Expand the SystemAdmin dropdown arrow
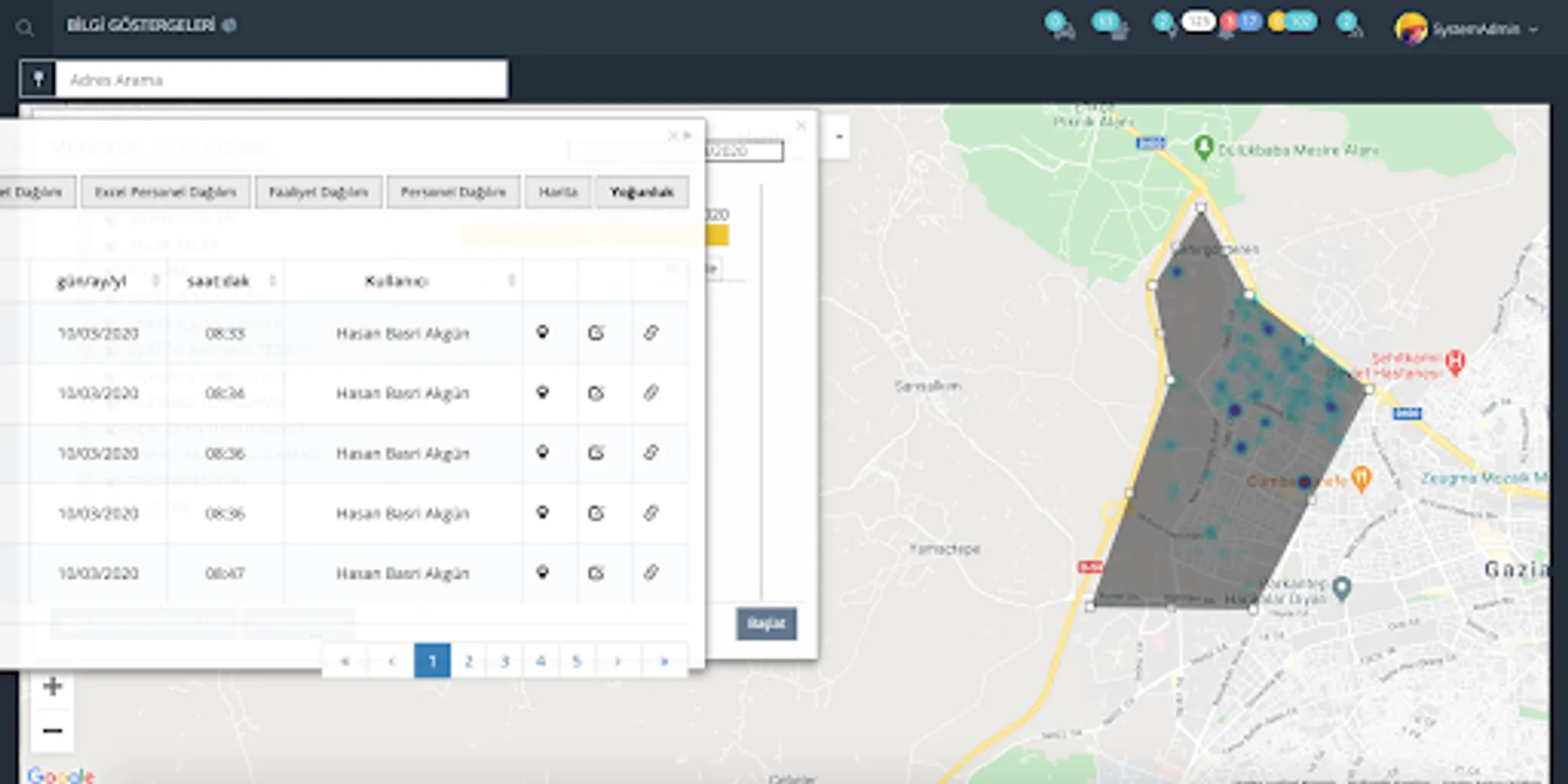Image resolution: width=1568 pixels, height=784 pixels. (1533, 30)
